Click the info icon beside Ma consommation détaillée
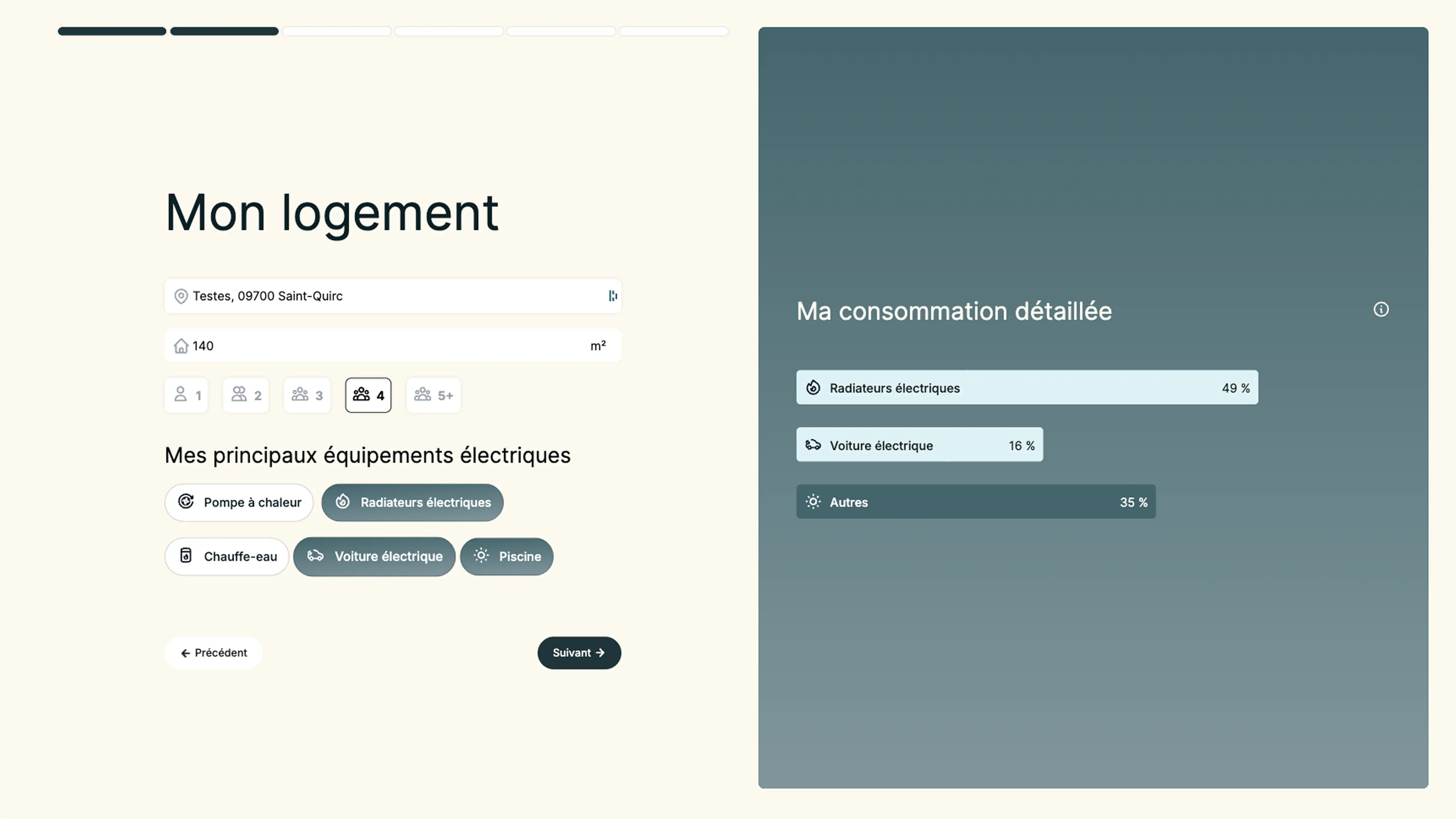Image resolution: width=1456 pixels, height=819 pixels. [1381, 309]
